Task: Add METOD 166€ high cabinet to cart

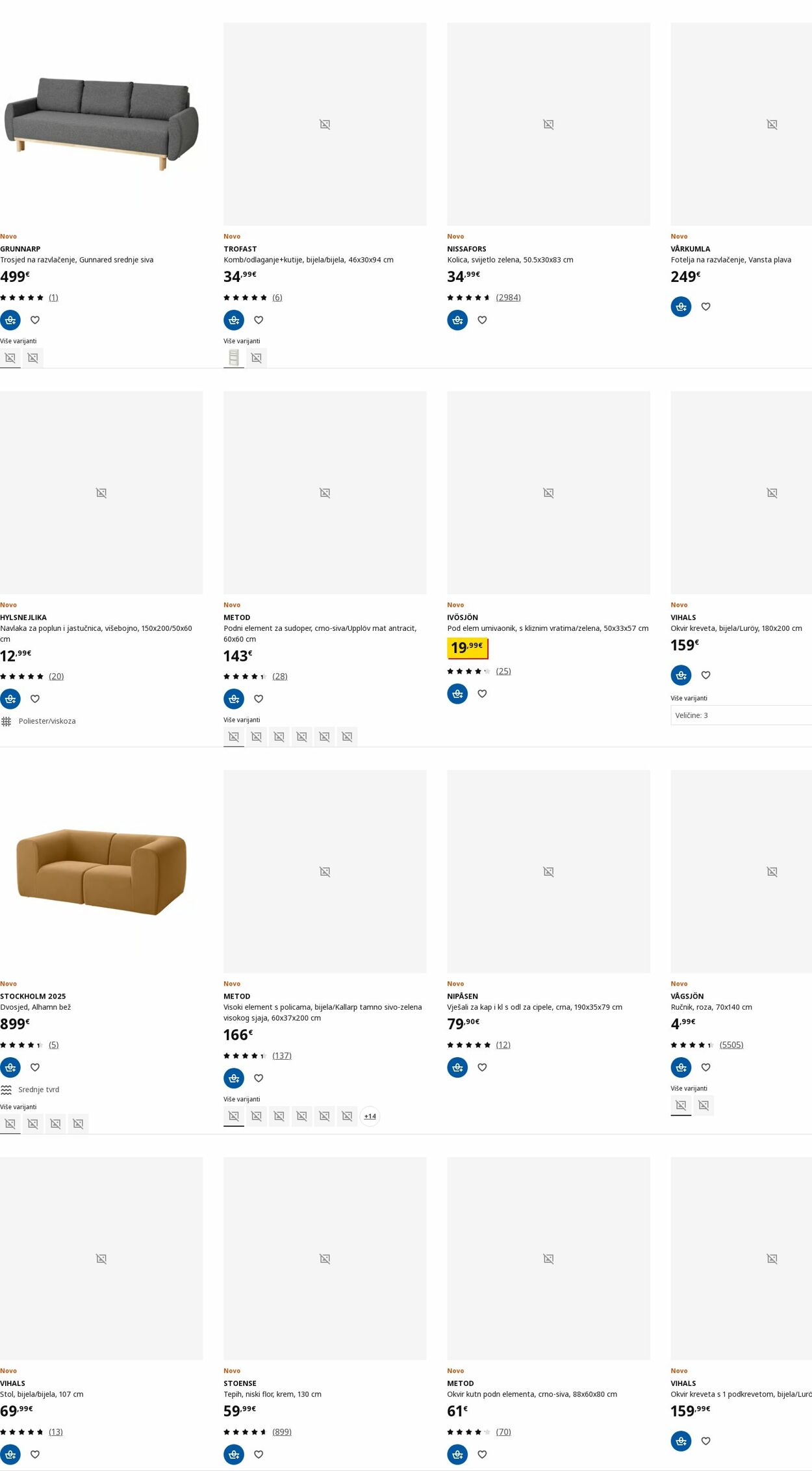Action: [x=234, y=1078]
